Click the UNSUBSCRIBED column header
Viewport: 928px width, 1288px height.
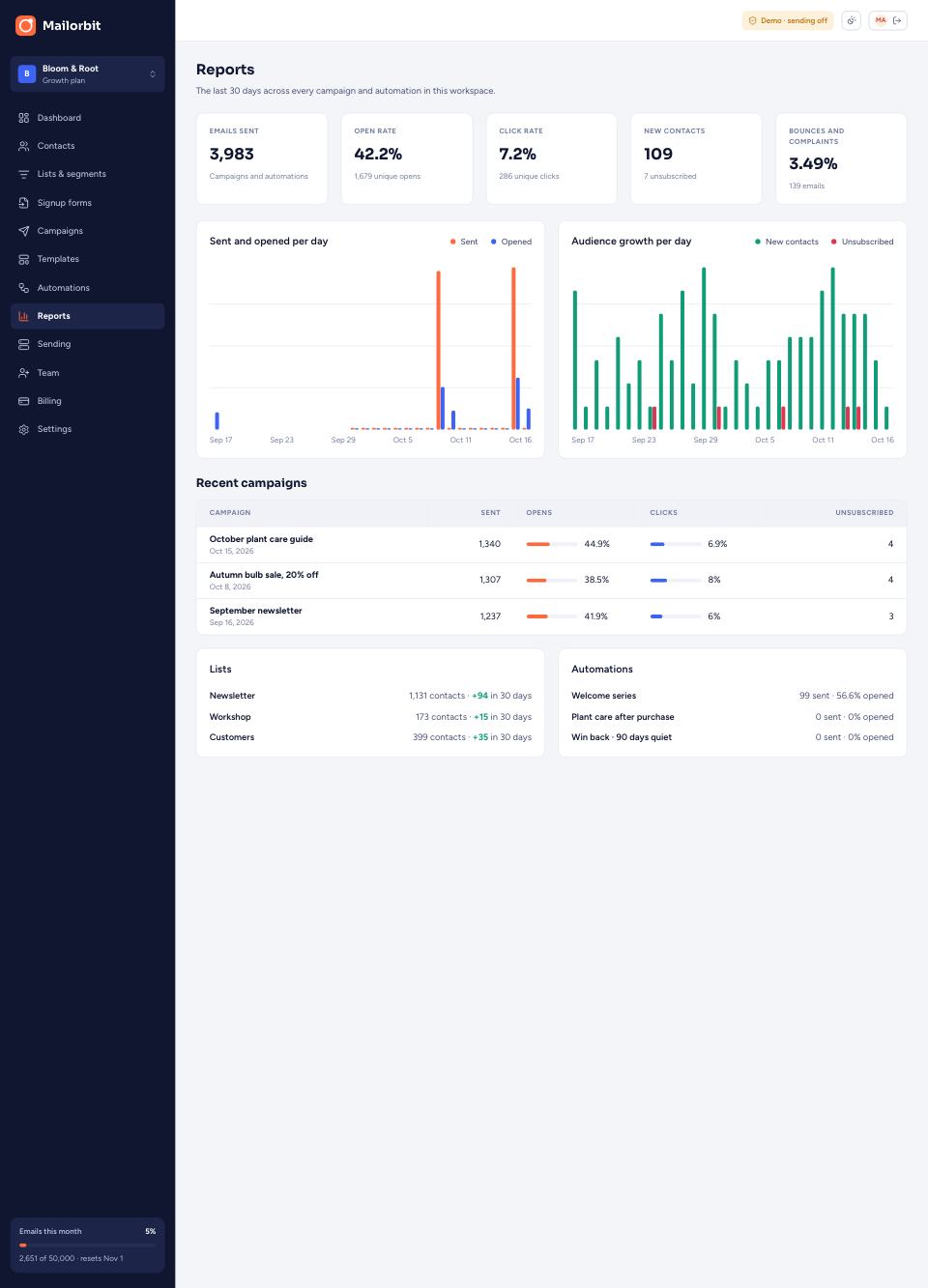click(x=864, y=513)
